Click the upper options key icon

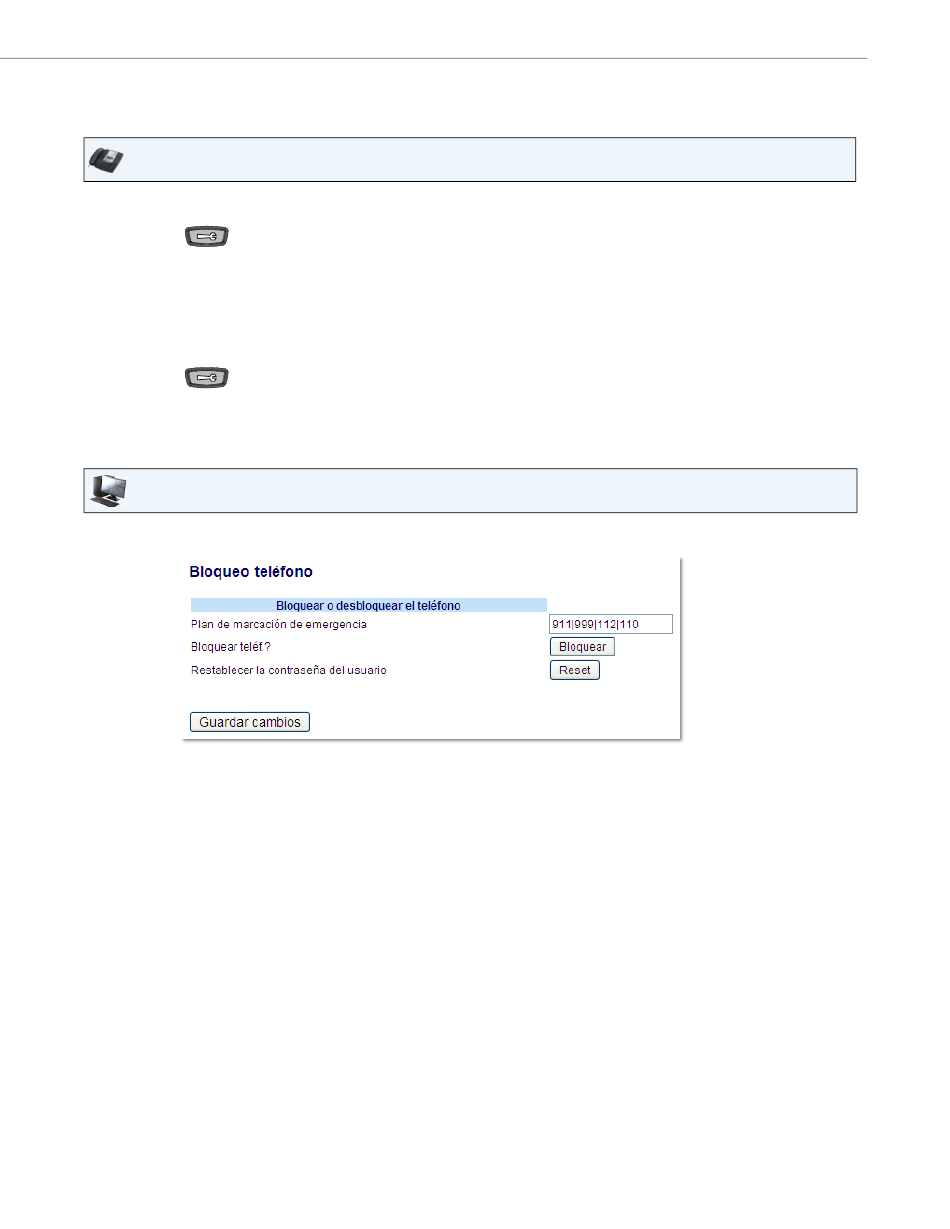(206, 237)
